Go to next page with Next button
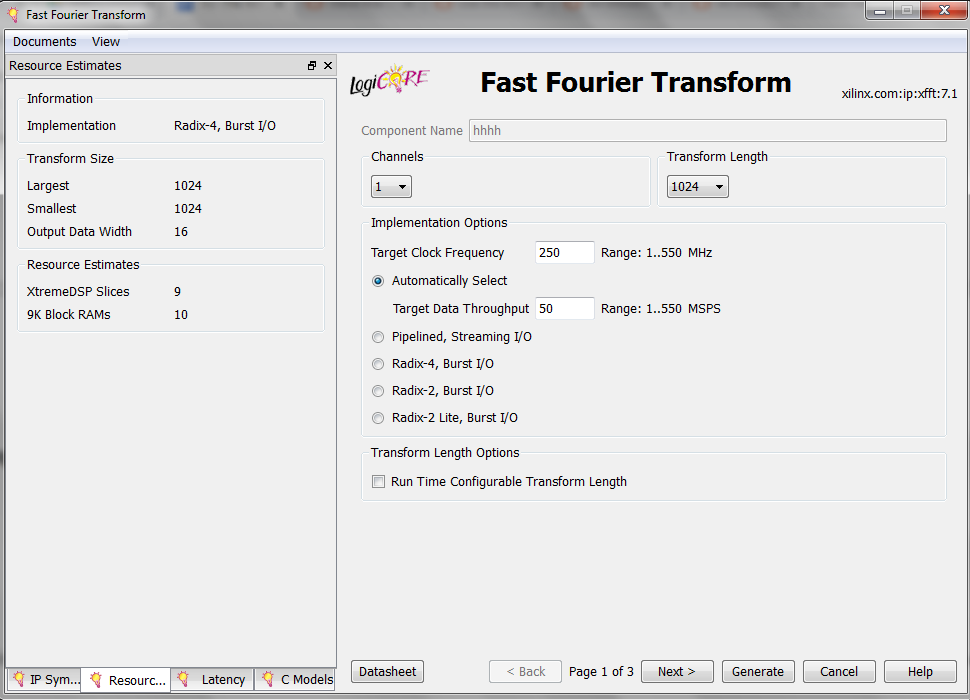 pyautogui.click(x=676, y=672)
